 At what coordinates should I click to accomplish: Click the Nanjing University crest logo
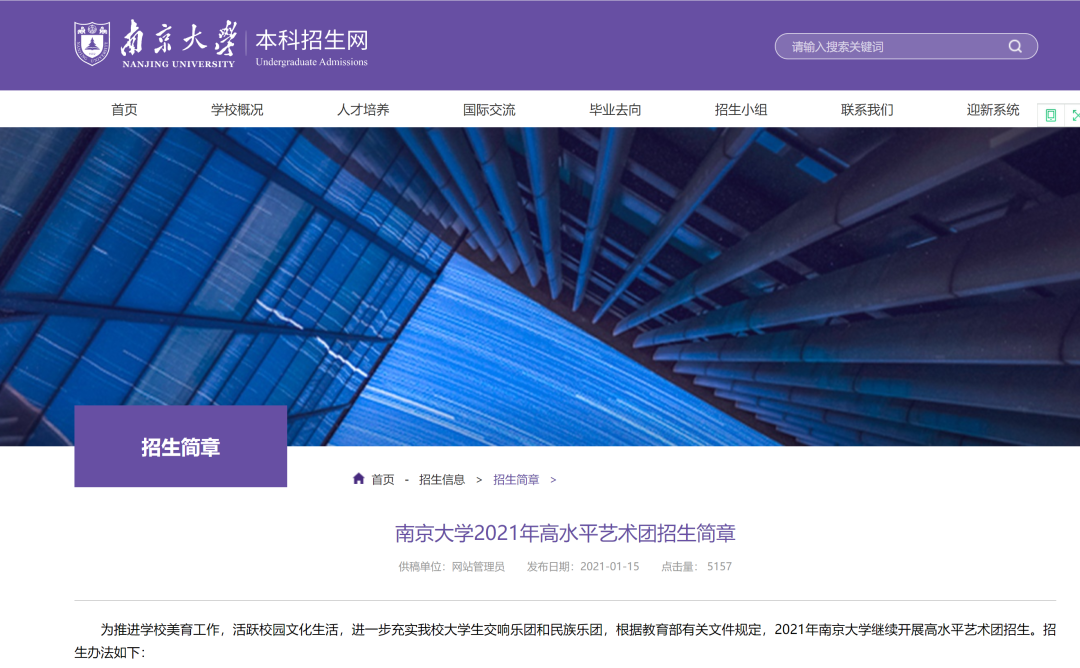pos(92,44)
